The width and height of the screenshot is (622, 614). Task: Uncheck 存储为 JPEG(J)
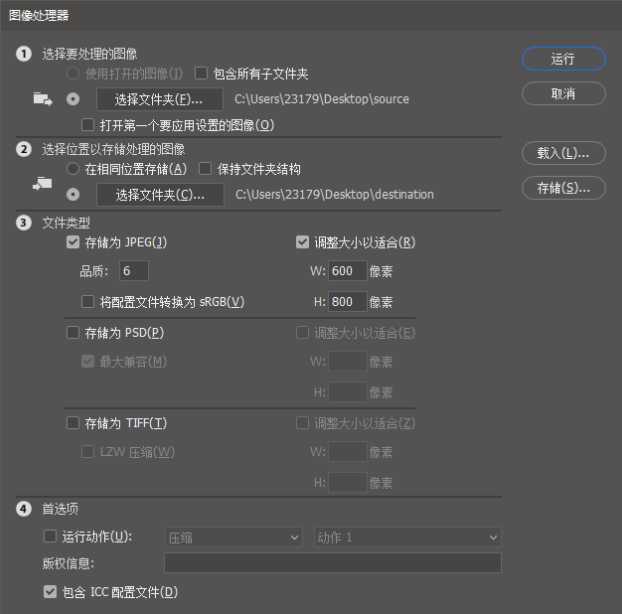(73, 242)
